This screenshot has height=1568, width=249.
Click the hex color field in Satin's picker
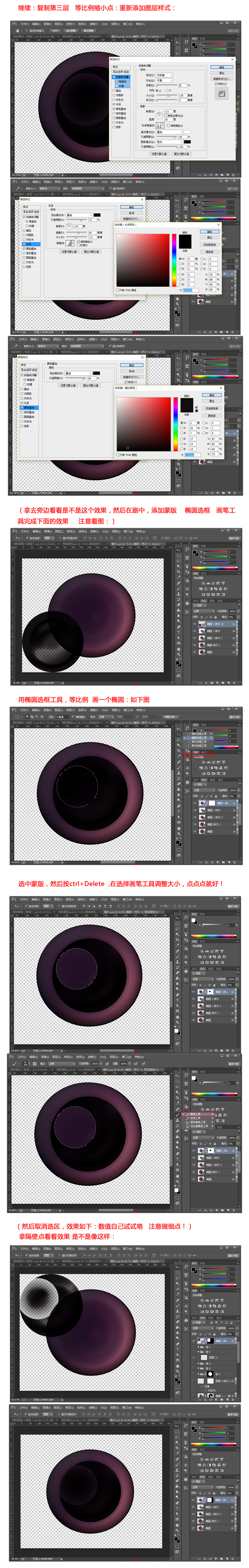pyautogui.click(x=190, y=290)
